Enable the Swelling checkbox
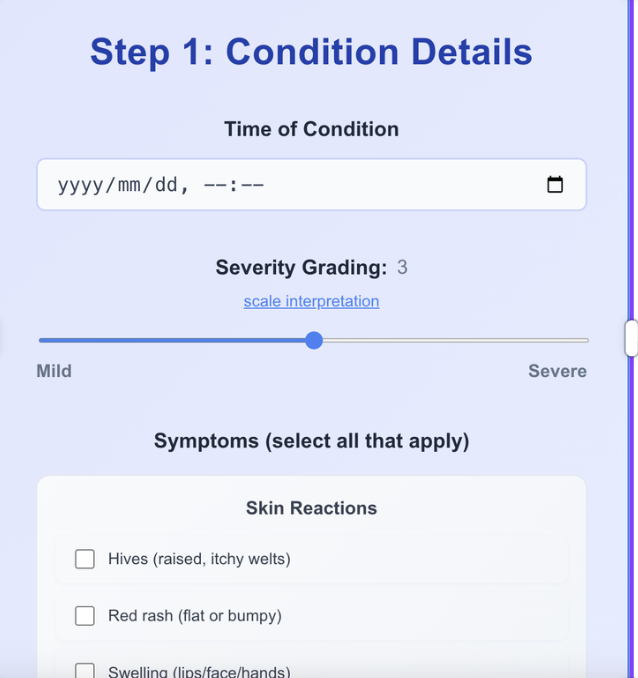638x678 pixels. 85,671
